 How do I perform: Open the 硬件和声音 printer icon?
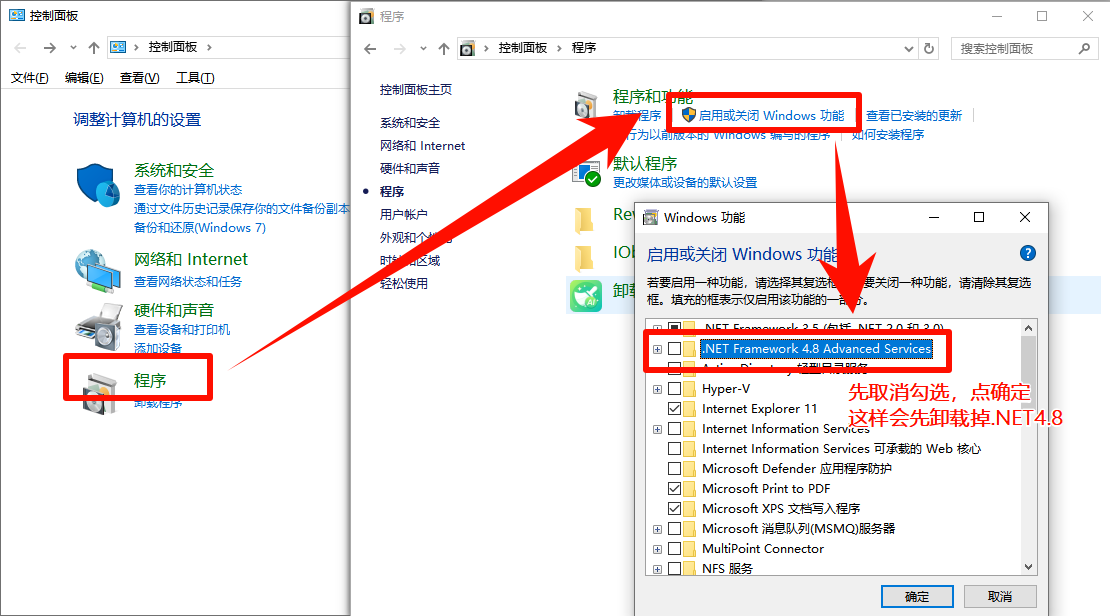(98, 326)
